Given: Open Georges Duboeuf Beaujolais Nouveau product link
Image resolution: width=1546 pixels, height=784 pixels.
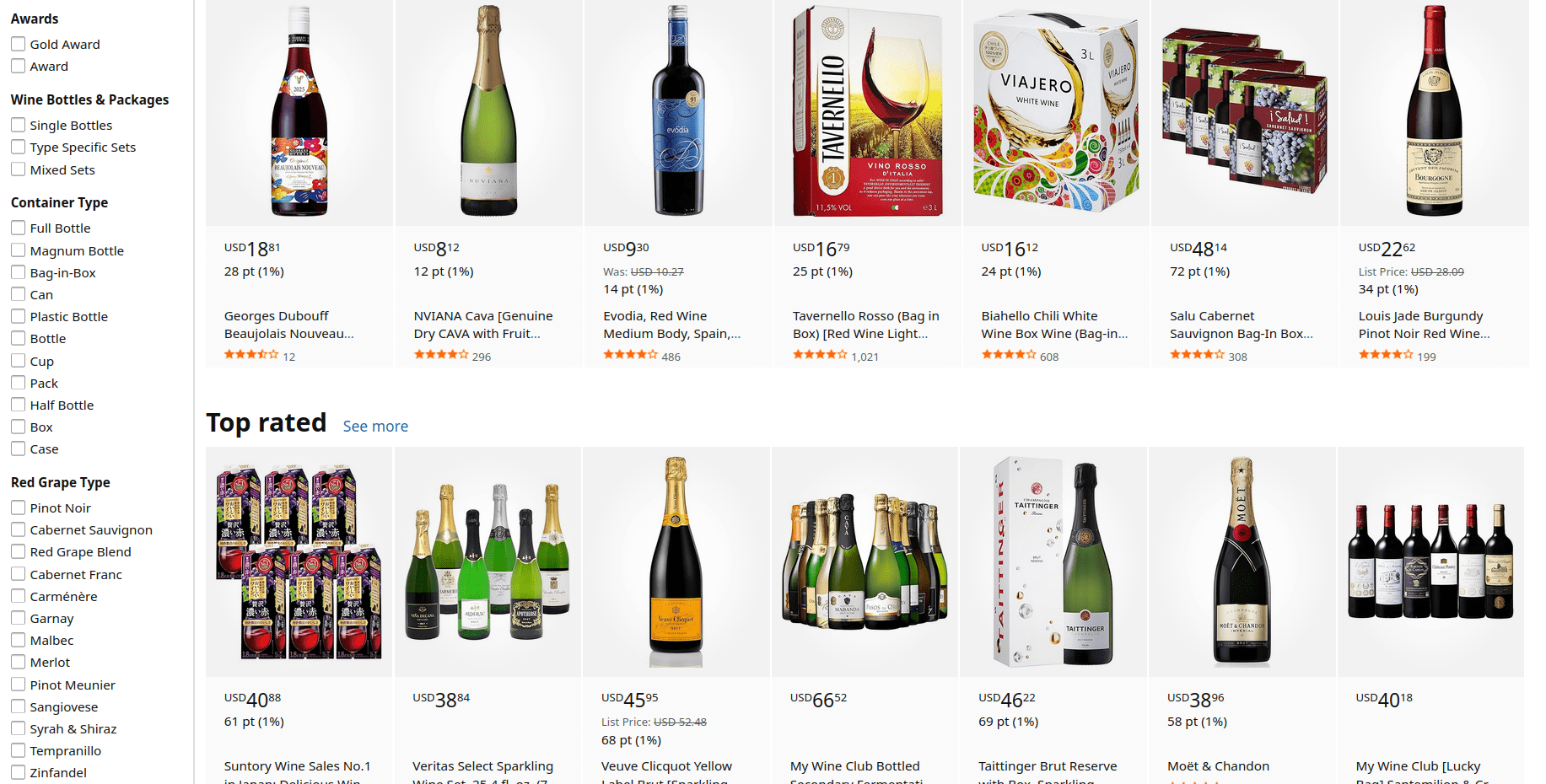Looking at the screenshot, I should point(289,325).
